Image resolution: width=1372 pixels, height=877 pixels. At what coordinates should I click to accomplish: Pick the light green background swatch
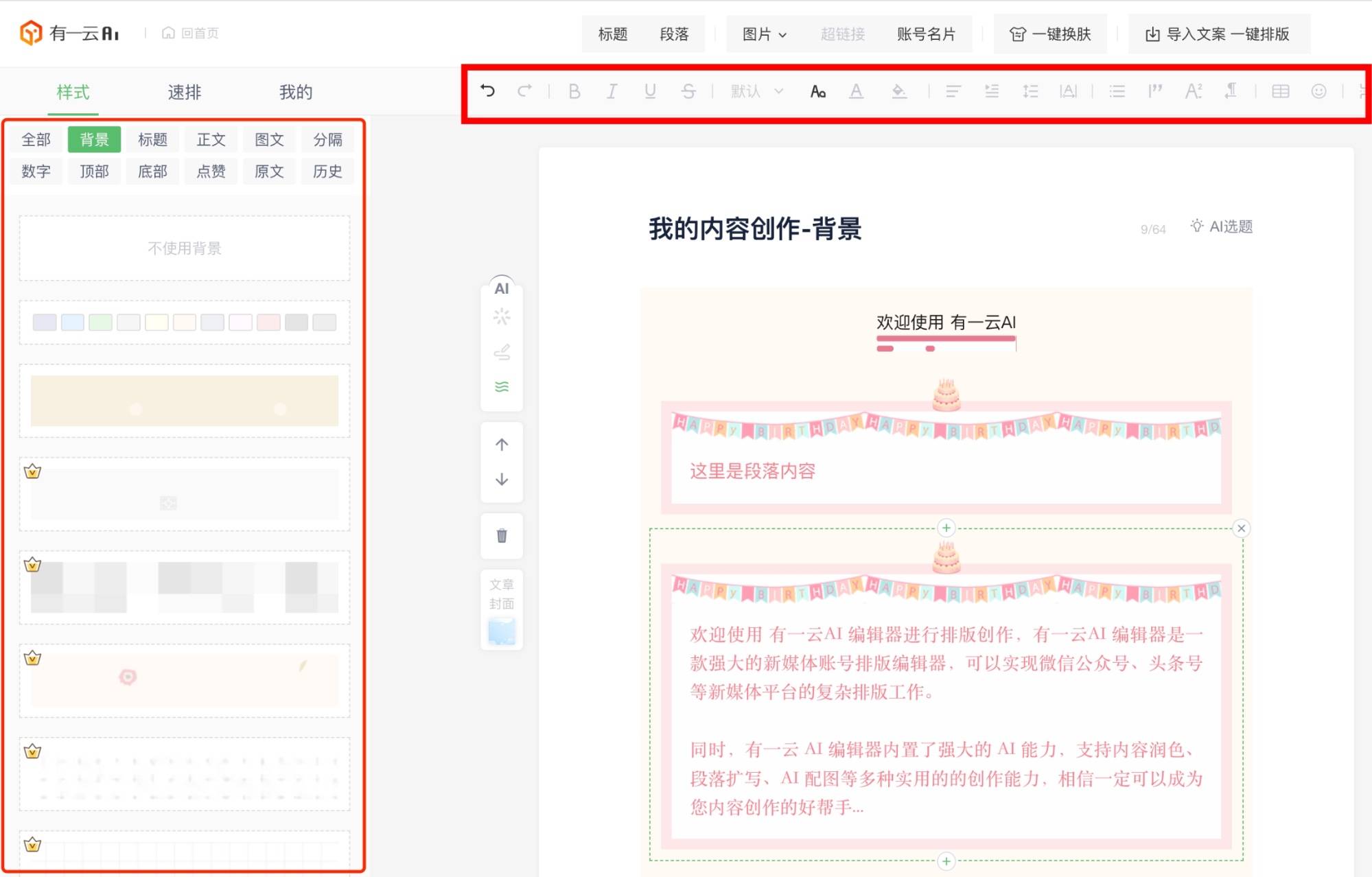pos(100,322)
